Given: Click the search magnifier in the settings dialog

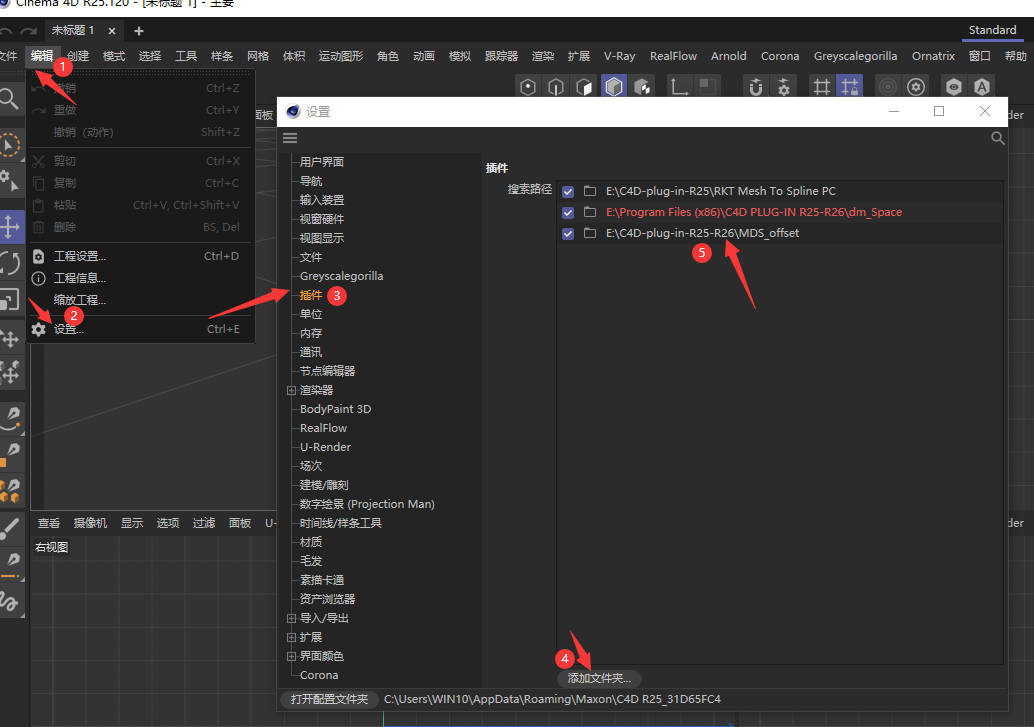Looking at the screenshot, I should (x=997, y=138).
